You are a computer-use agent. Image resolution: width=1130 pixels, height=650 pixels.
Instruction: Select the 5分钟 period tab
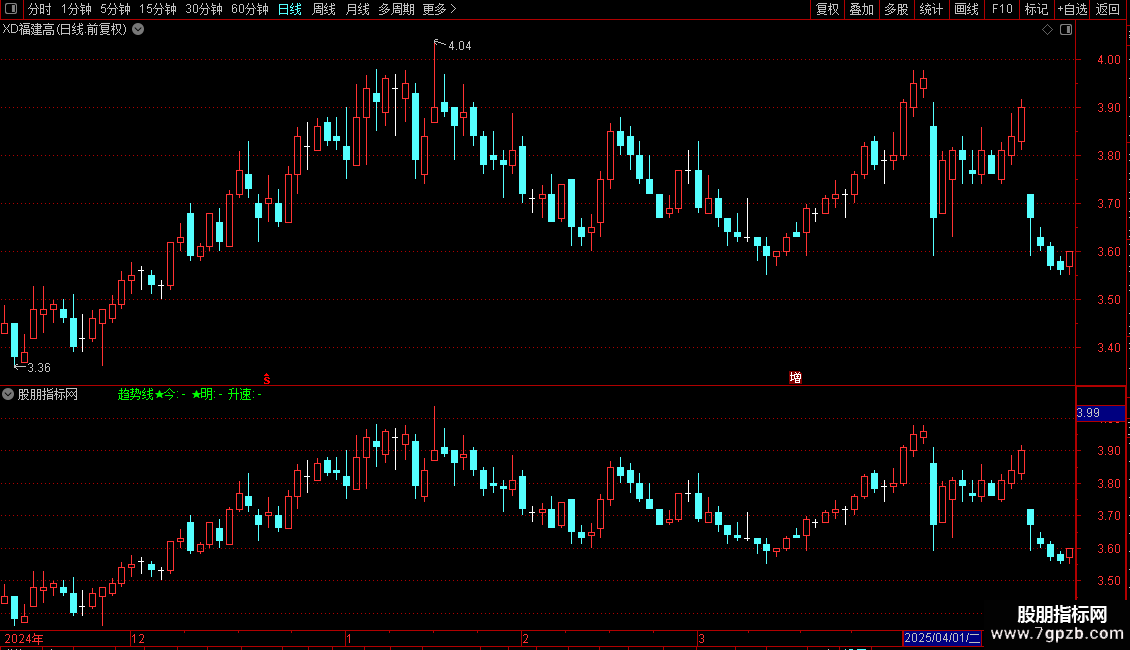click(x=115, y=9)
